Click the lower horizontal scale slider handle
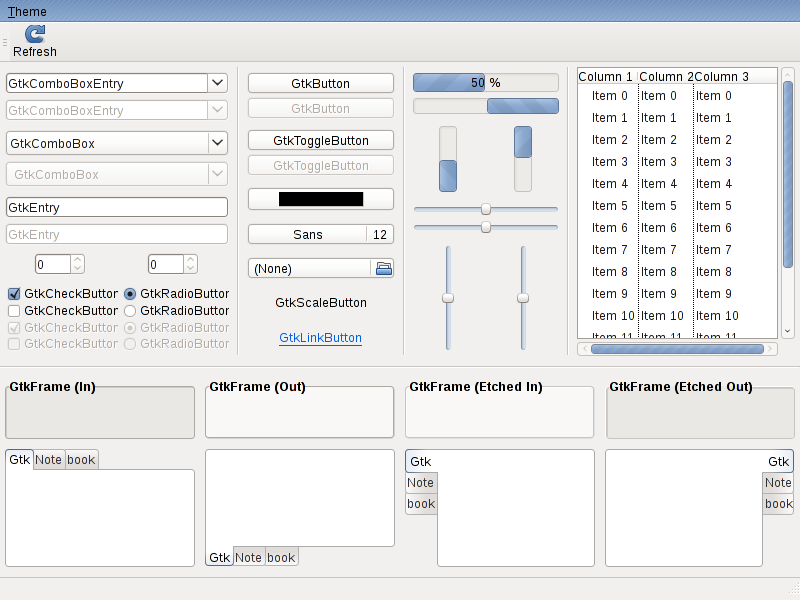 click(486, 227)
